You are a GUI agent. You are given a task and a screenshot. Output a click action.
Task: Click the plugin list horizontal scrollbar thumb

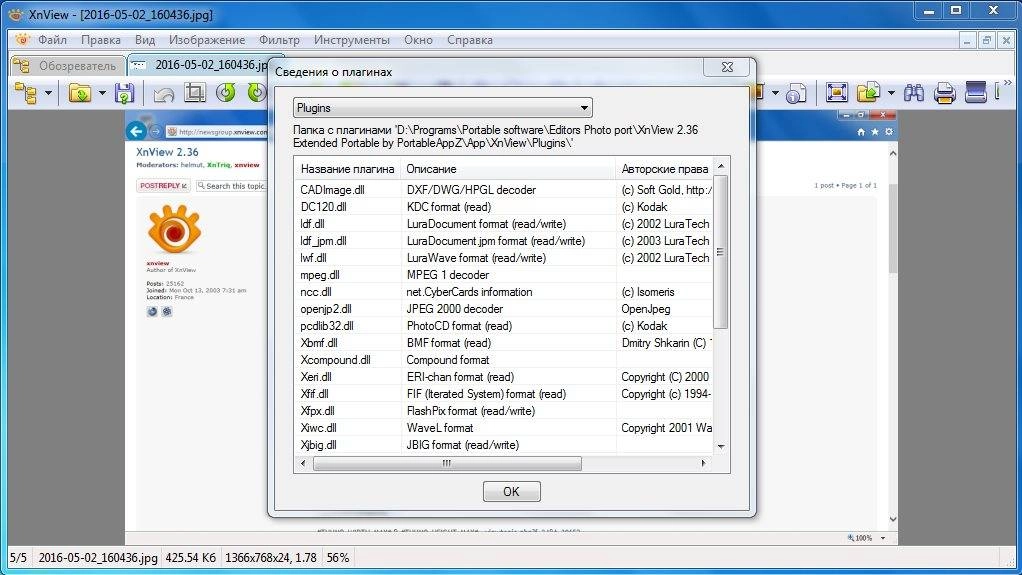(x=447, y=464)
